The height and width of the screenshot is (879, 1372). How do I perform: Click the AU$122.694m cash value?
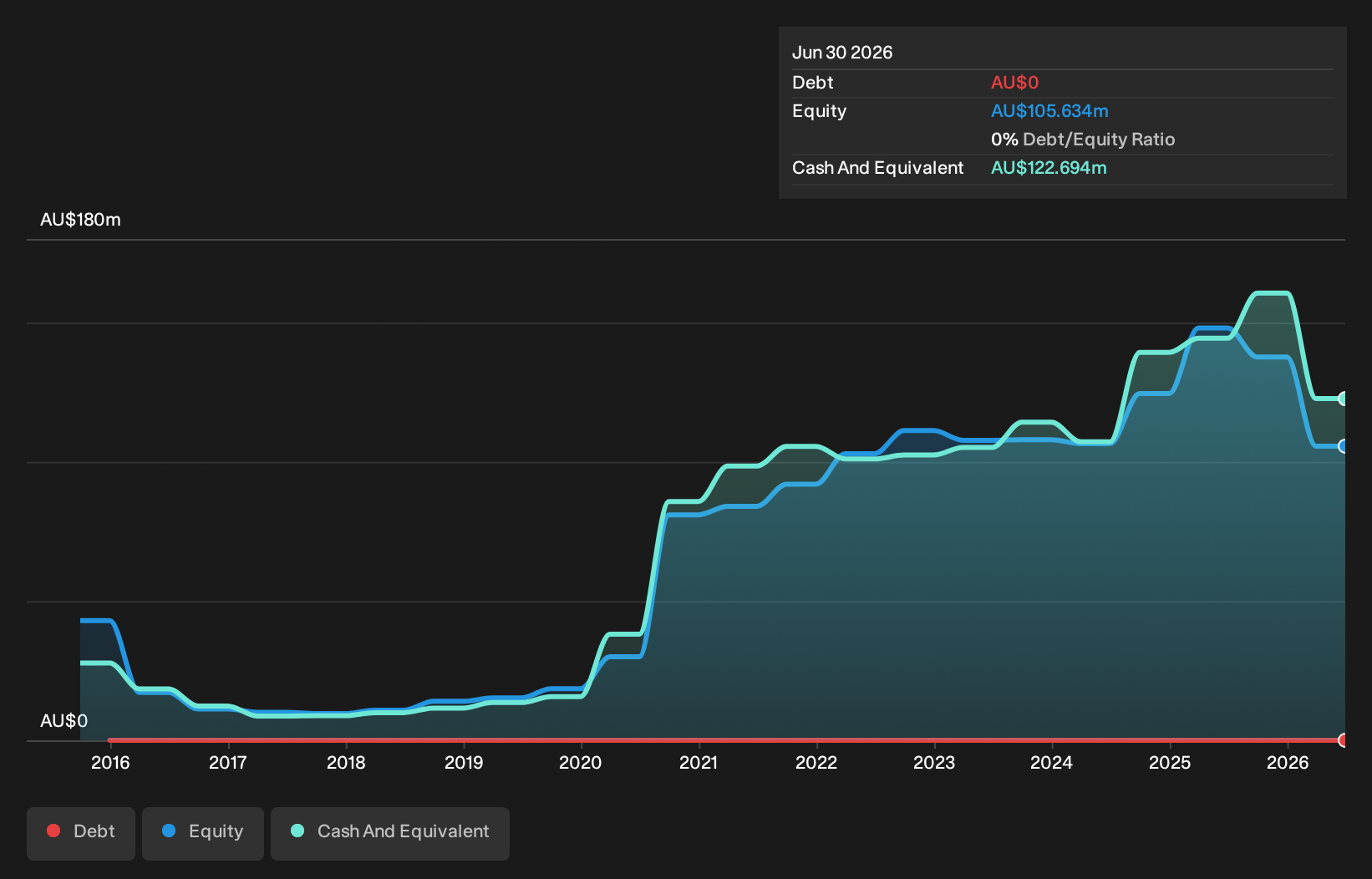[1049, 168]
